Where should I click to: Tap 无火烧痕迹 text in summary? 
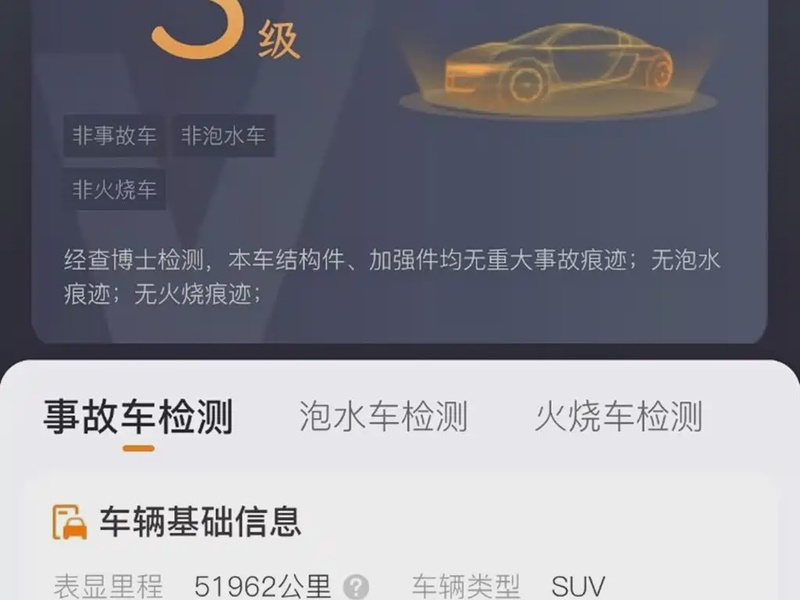[193, 294]
